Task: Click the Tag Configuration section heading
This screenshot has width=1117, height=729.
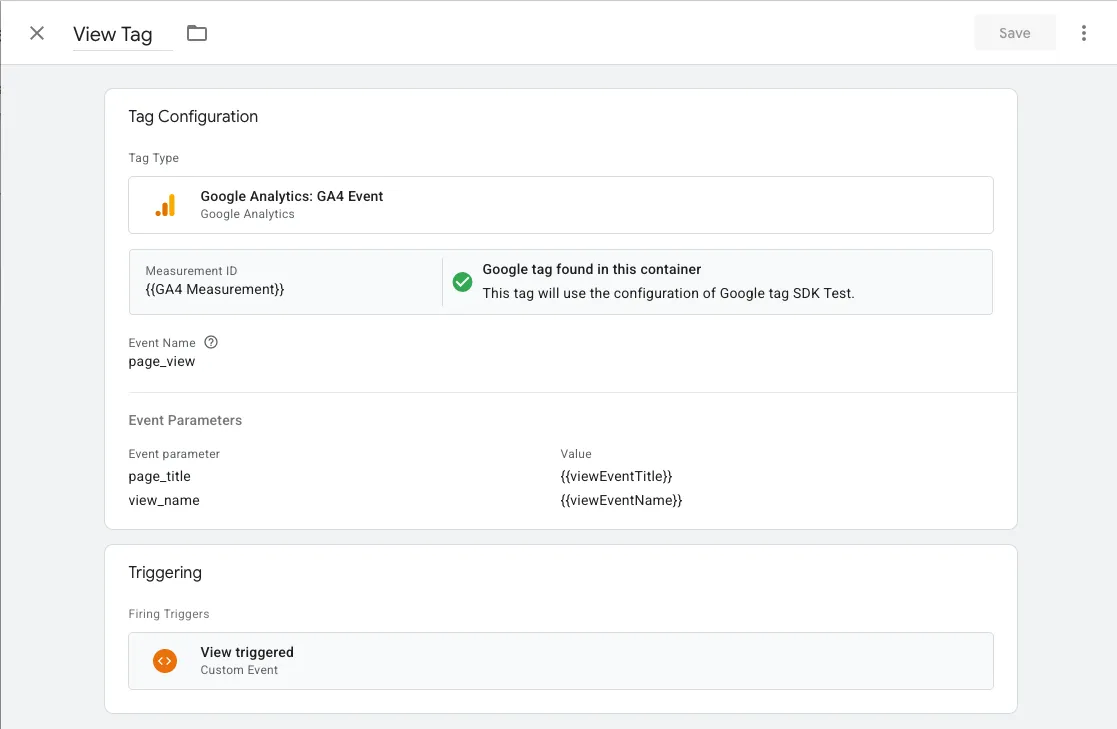Action: point(193,116)
